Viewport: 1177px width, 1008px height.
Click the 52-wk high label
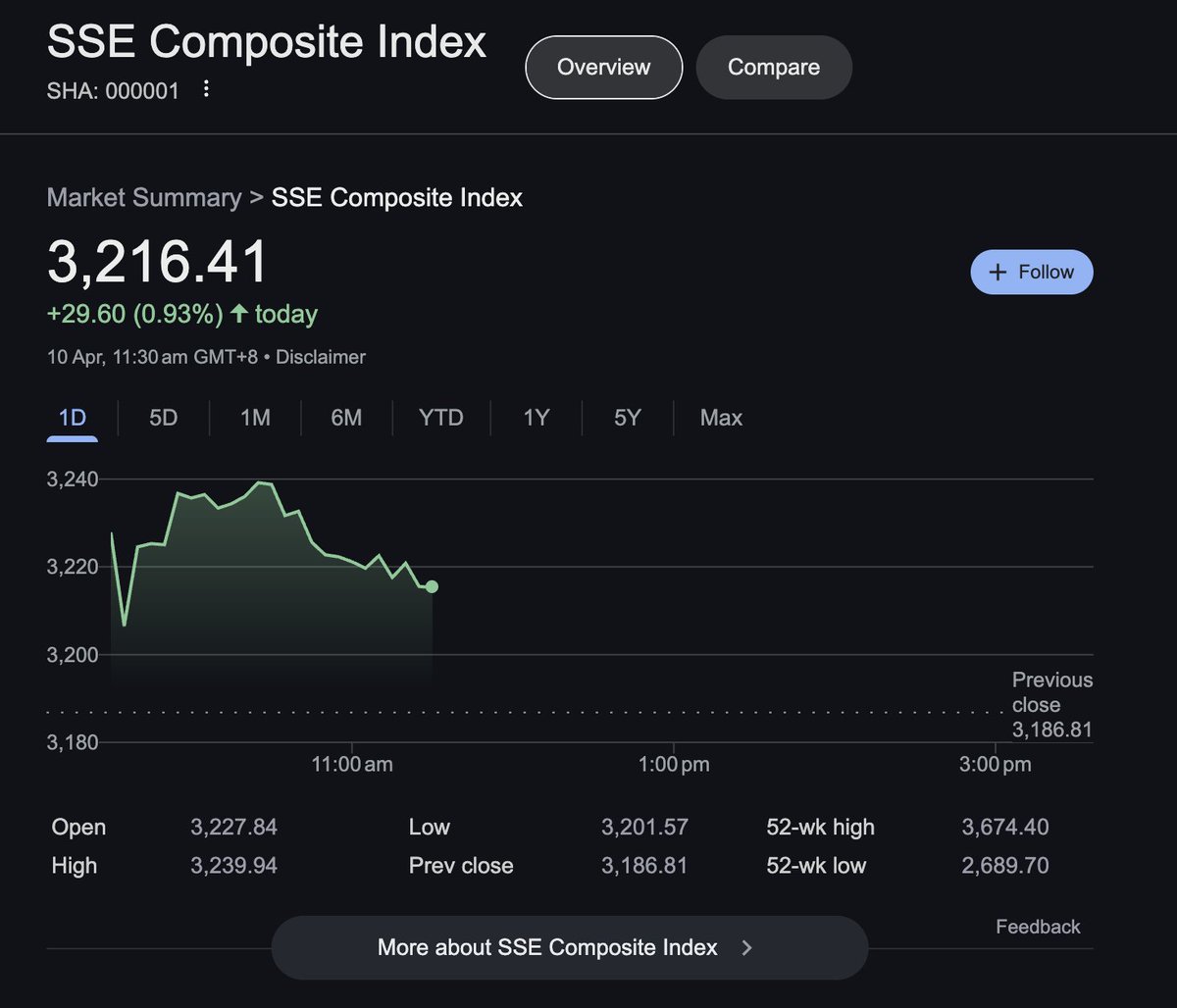pos(820,827)
